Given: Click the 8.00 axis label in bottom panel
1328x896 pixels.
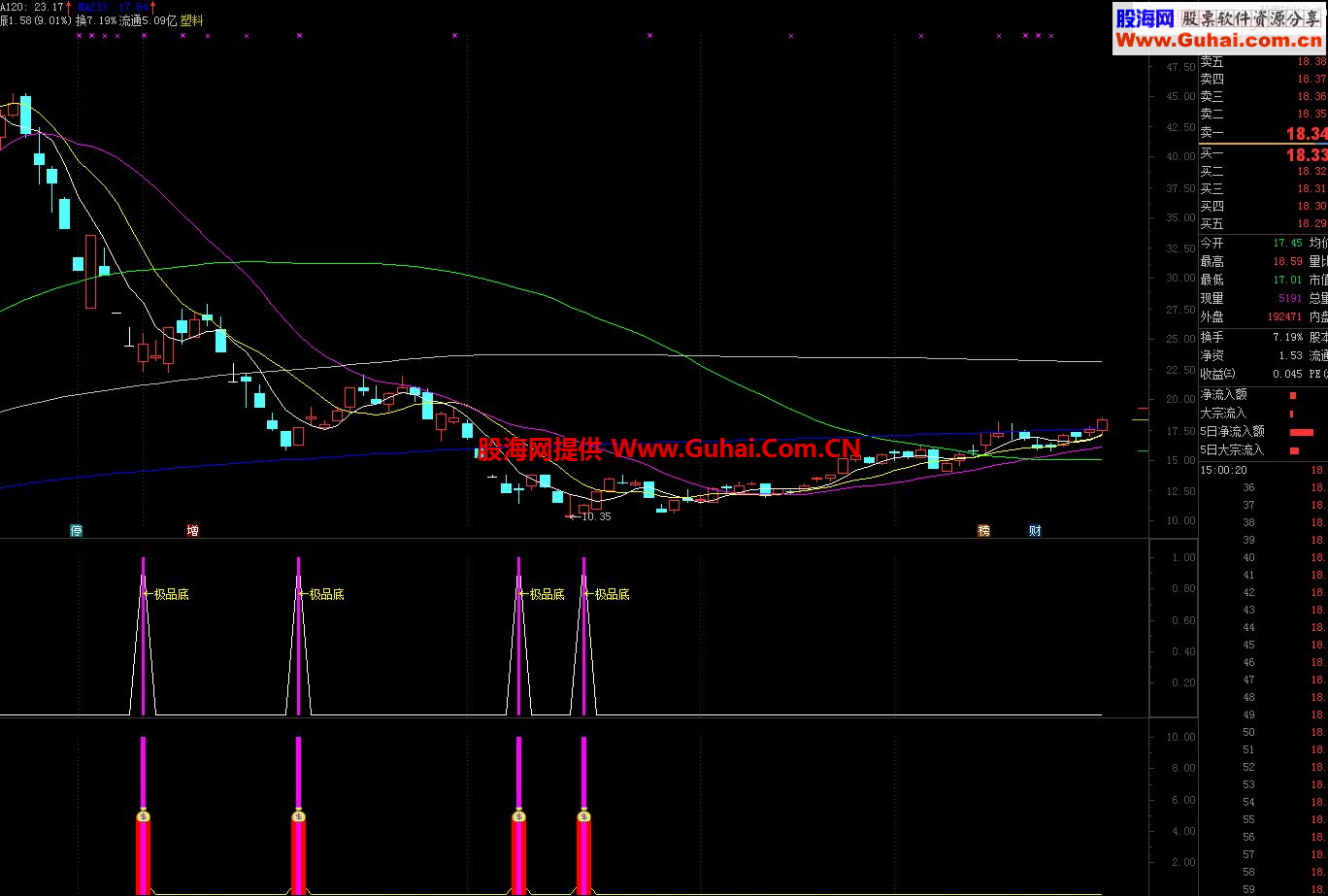Looking at the screenshot, I should [x=1183, y=768].
